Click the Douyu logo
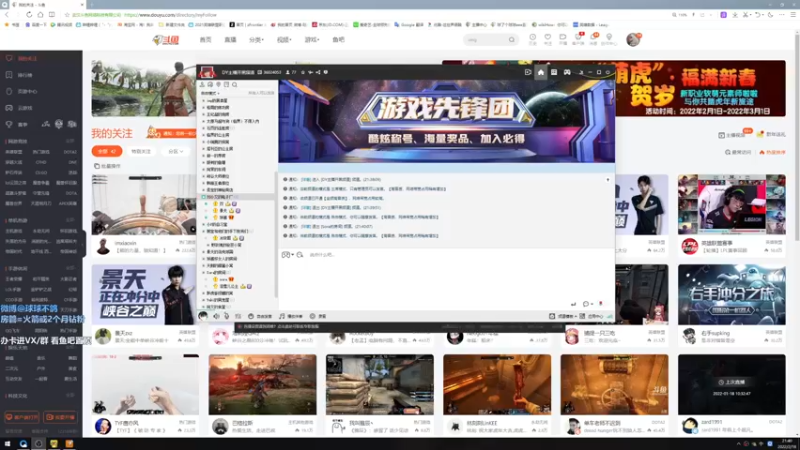The height and width of the screenshot is (450, 800). [166, 40]
